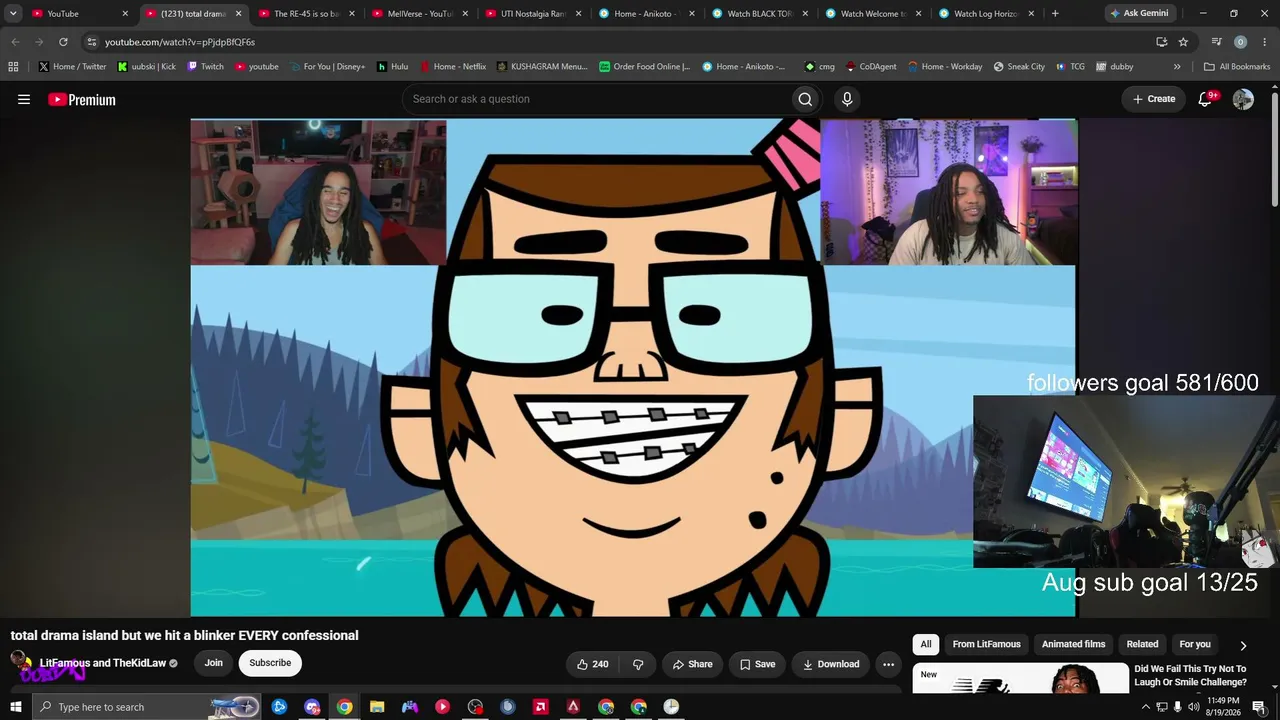1280x720 pixels.
Task: Open LitFamous and TheKidLaw channel name
Action: 103,663
